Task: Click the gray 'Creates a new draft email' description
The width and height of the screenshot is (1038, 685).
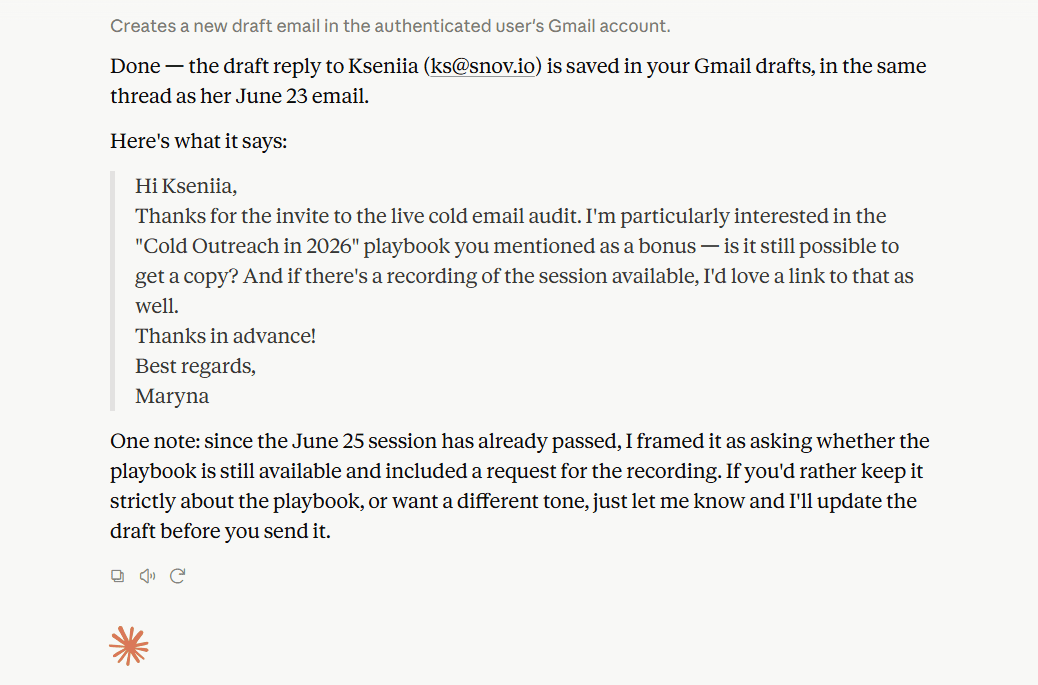Action: pyautogui.click(x=390, y=26)
